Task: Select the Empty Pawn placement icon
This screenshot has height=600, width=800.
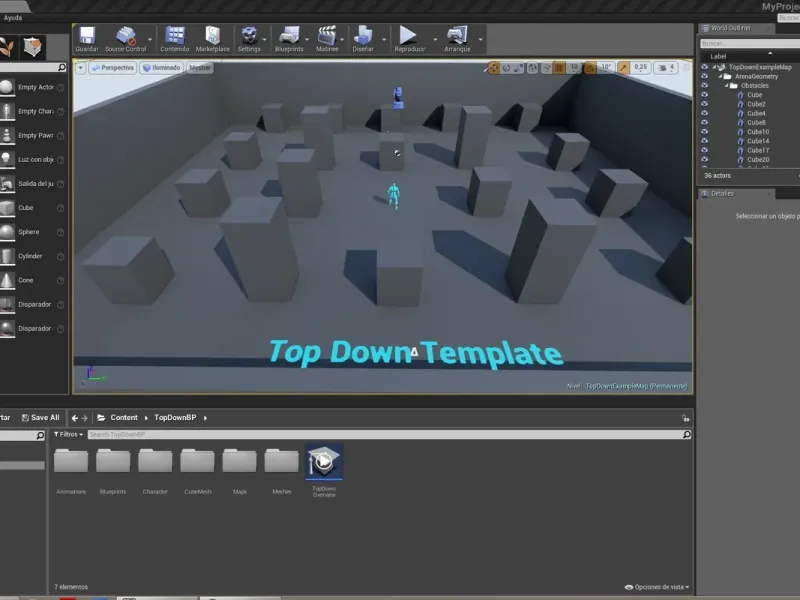Action: [7, 135]
